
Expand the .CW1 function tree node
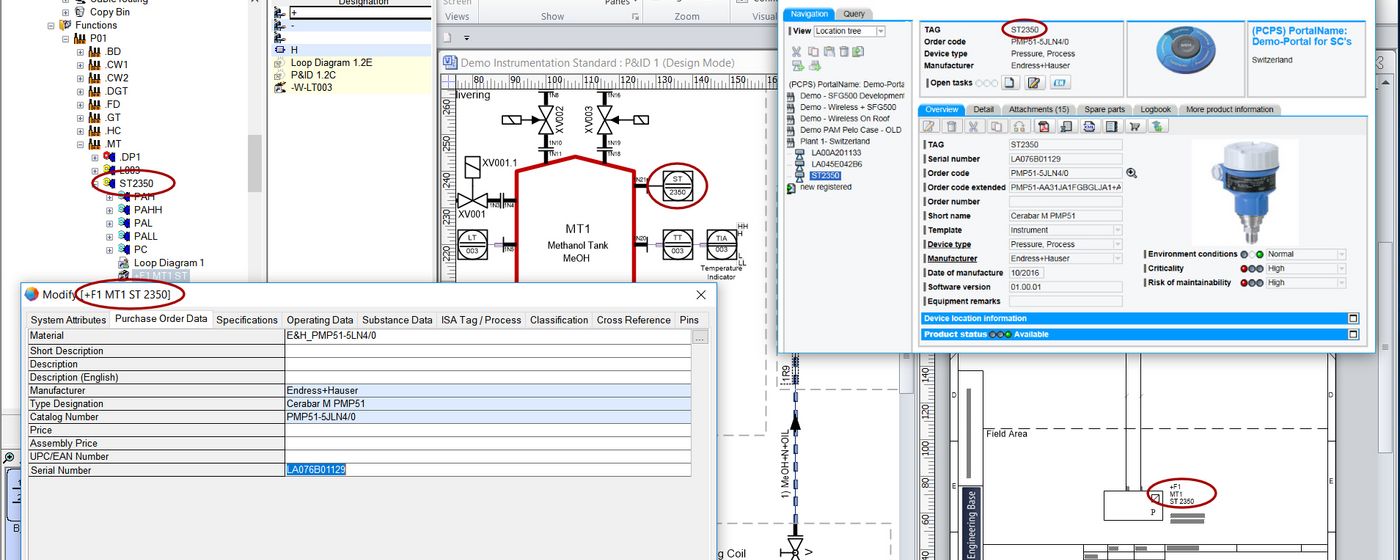point(81,65)
